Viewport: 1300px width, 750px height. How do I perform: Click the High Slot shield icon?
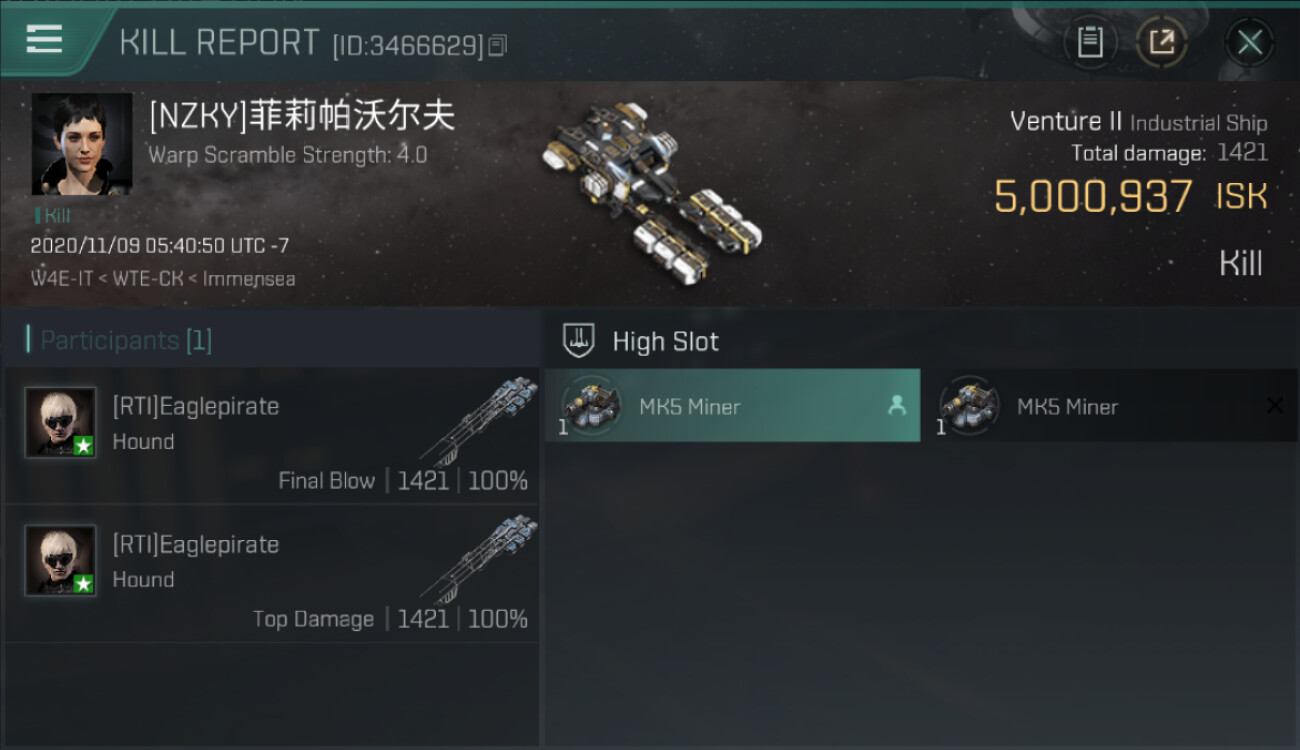(579, 340)
